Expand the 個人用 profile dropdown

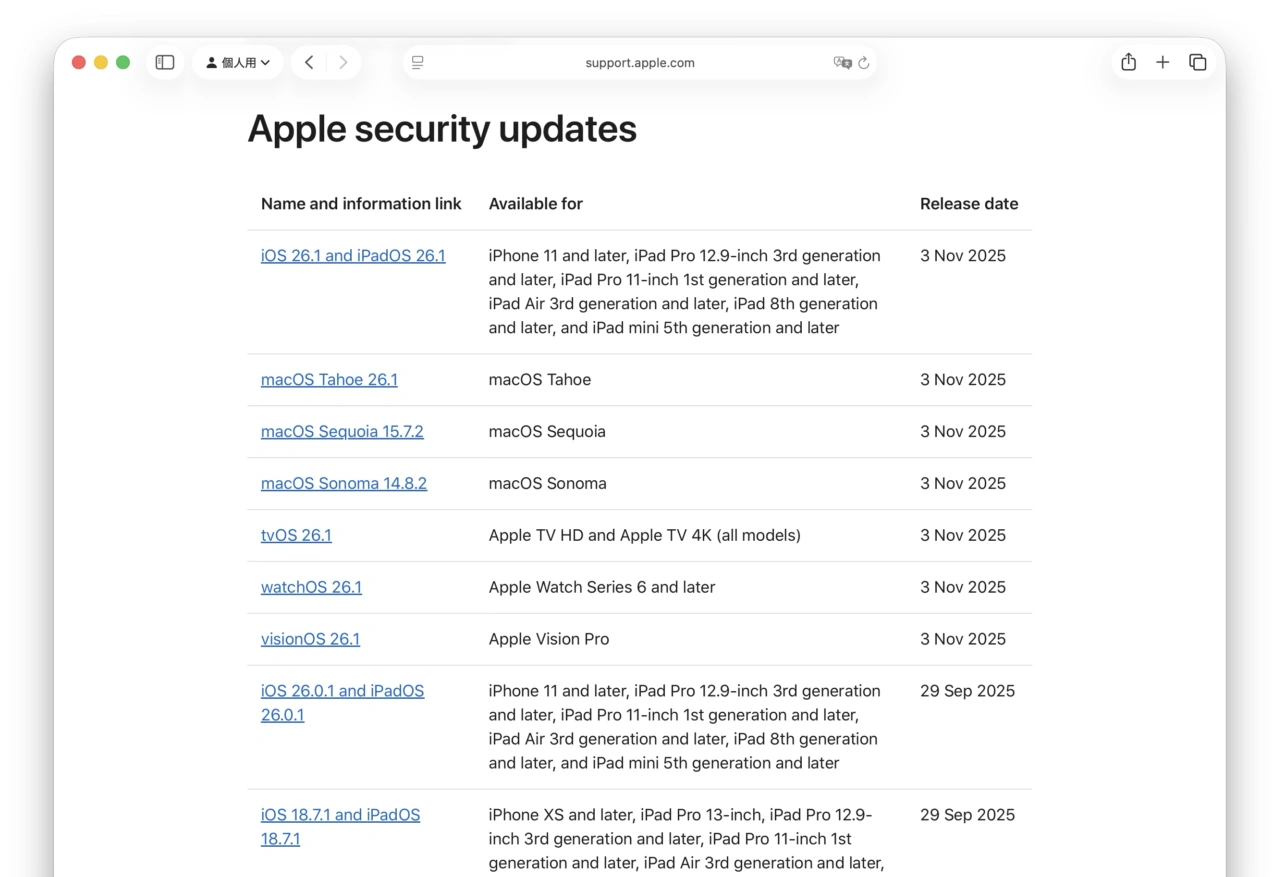(238, 62)
